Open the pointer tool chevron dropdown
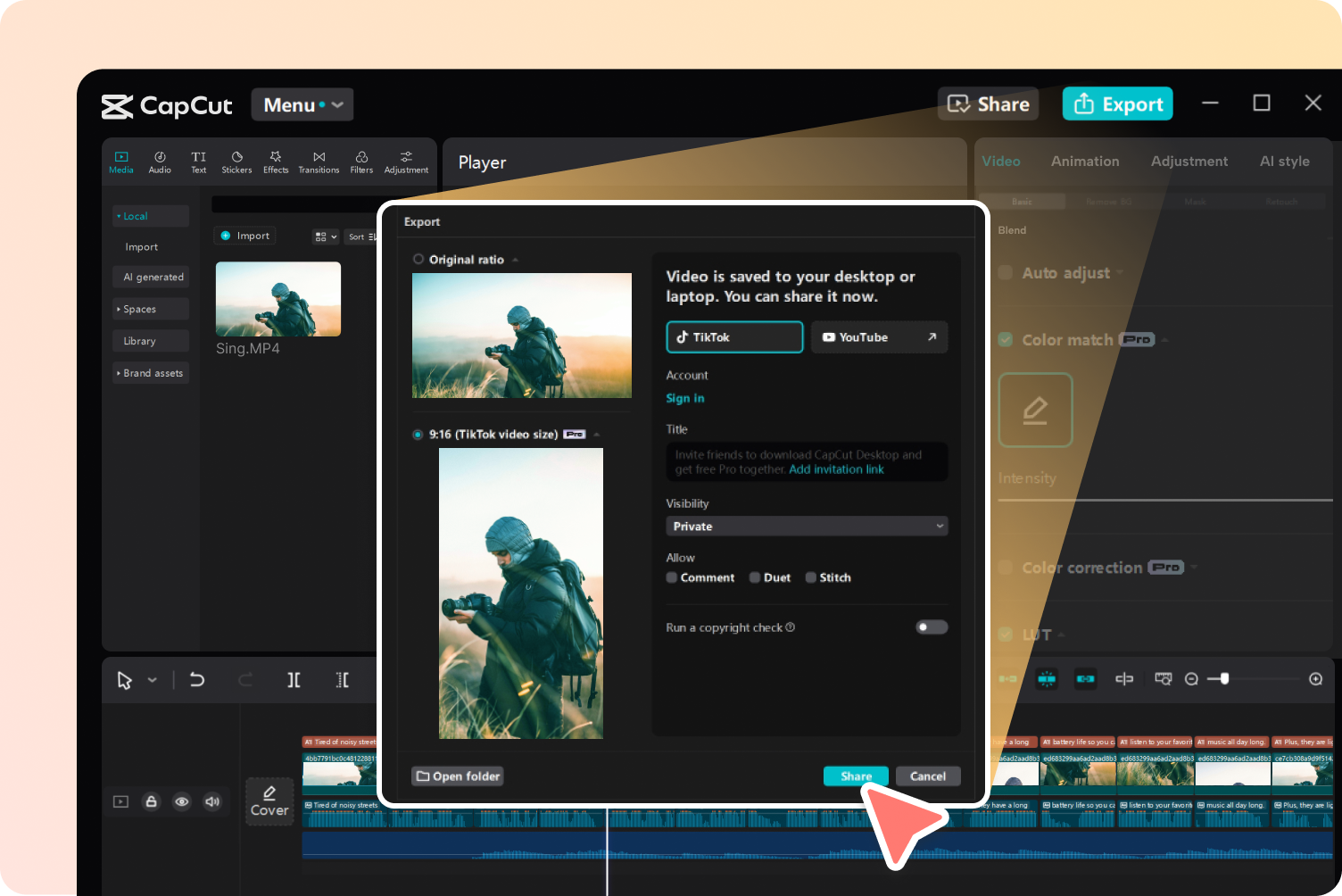Viewport: 1342px width, 896px height. point(153,680)
